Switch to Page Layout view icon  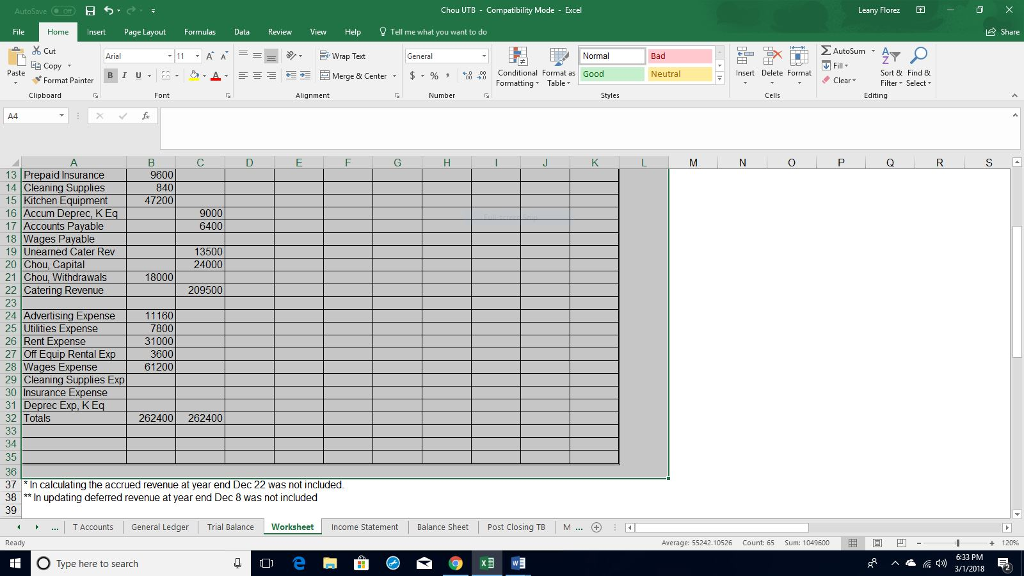(x=877, y=543)
